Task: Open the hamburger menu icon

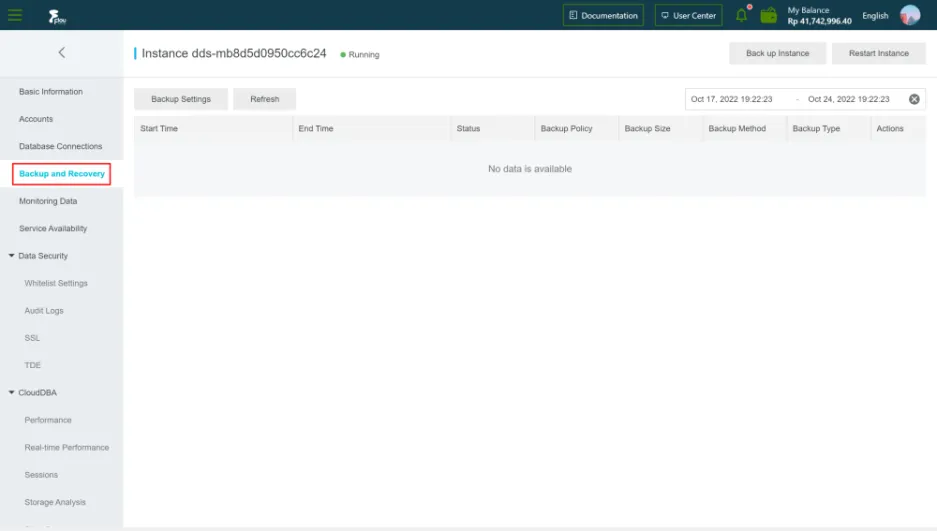Action: (x=15, y=15)
